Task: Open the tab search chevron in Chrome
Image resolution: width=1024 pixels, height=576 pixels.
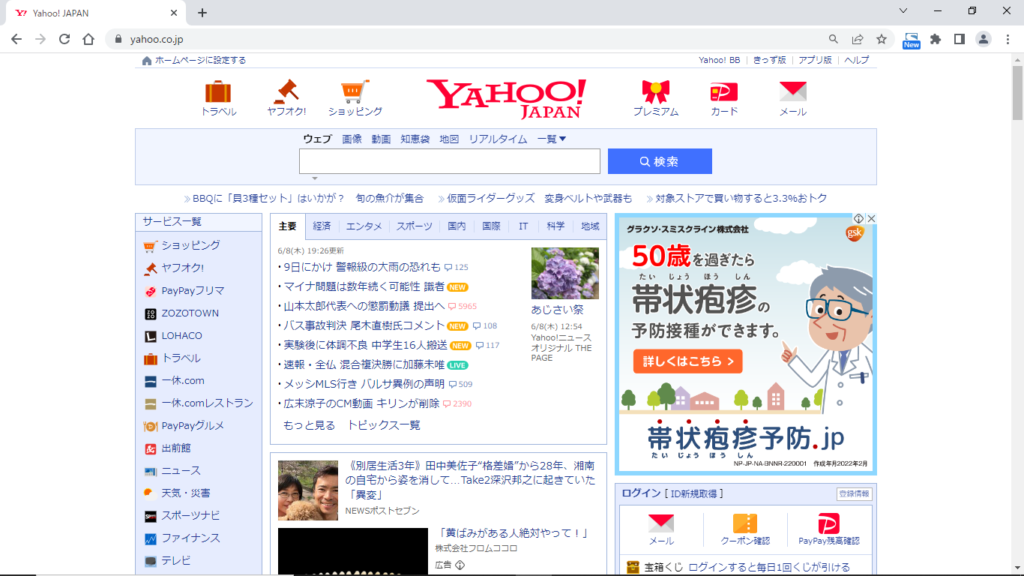Action: 903,11
